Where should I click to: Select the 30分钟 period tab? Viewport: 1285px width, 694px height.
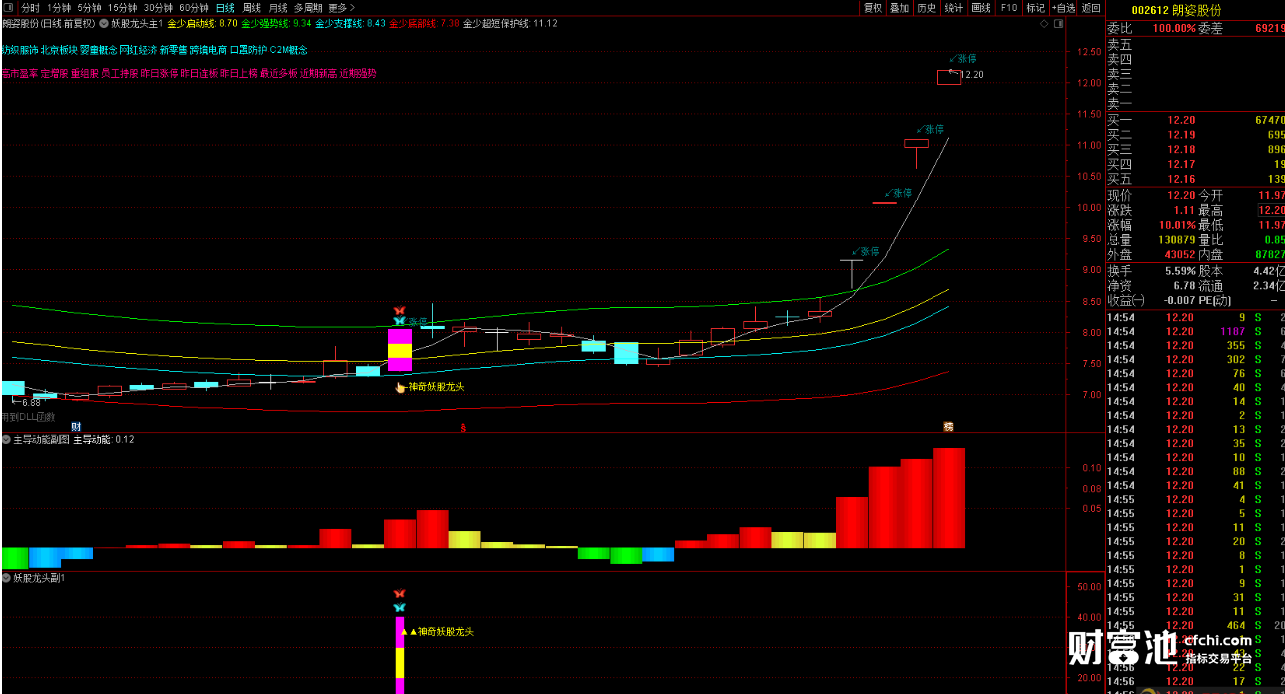(158, 7)
